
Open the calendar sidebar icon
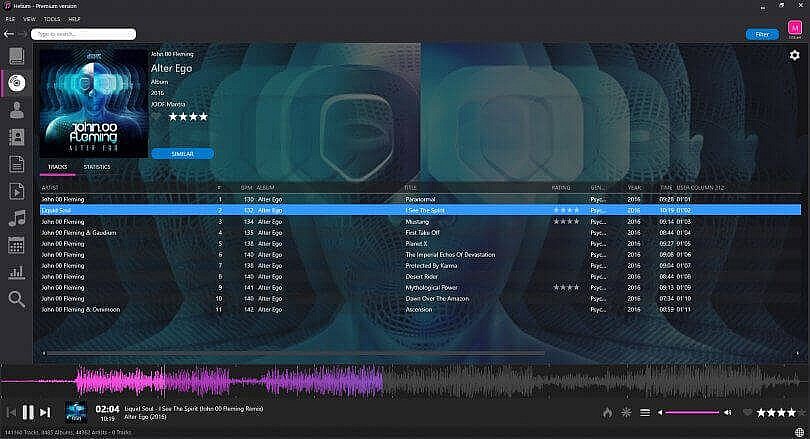tap(17, 245)
